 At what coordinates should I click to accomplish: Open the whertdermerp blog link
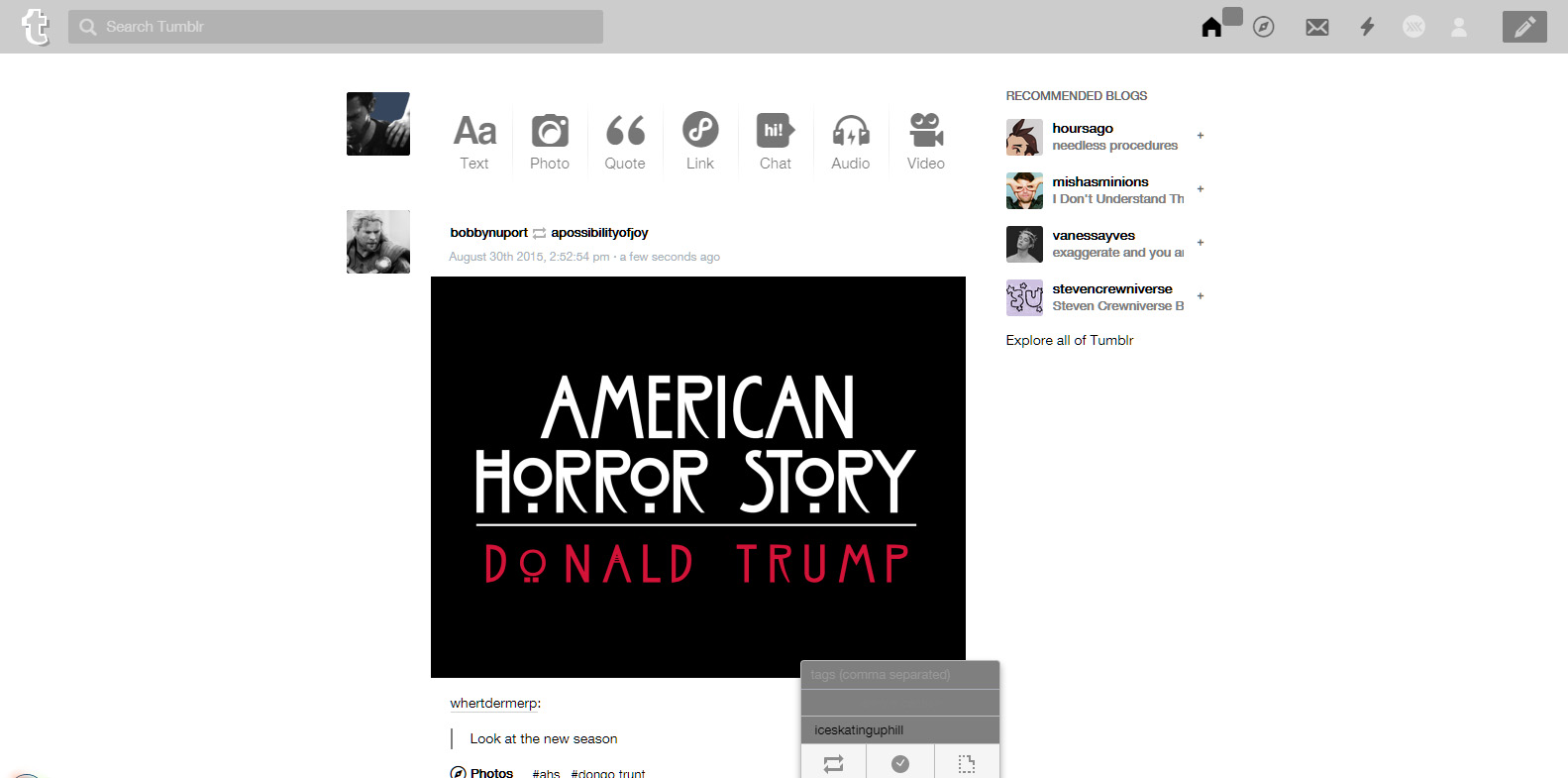(x=494, y=704)
